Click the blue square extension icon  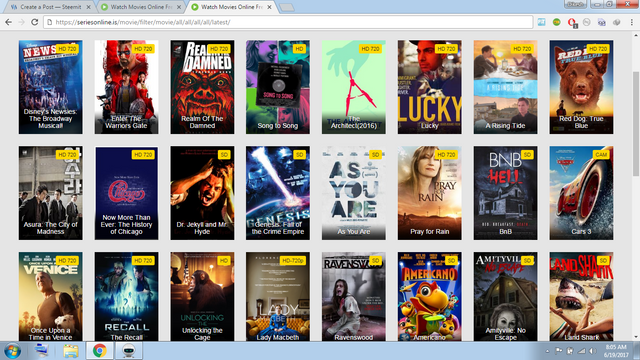tap(542, 22)
